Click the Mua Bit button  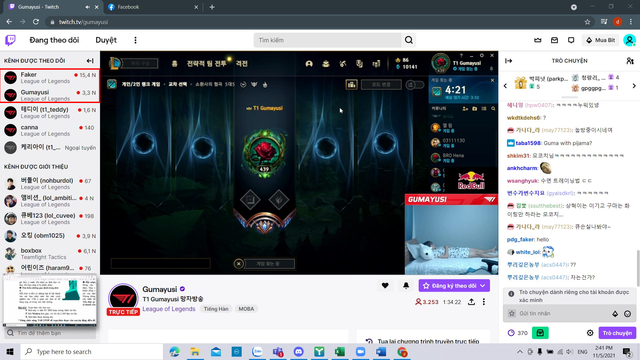click(x=600, y=40)
